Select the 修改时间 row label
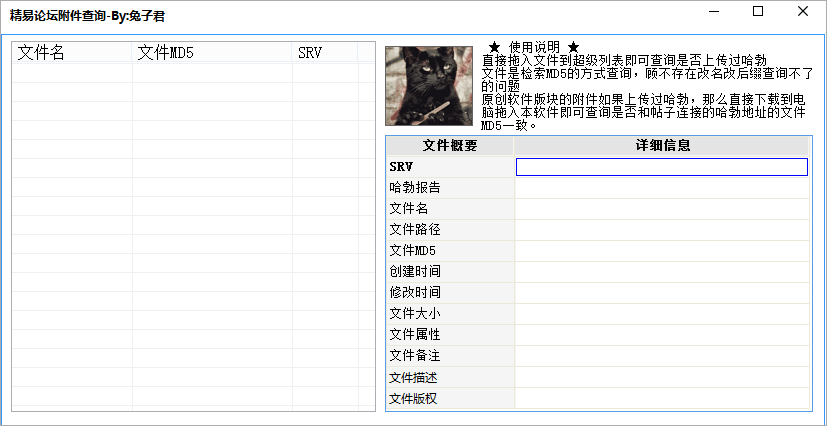Viewport: 827px width, 426px height. pos(450,293)
